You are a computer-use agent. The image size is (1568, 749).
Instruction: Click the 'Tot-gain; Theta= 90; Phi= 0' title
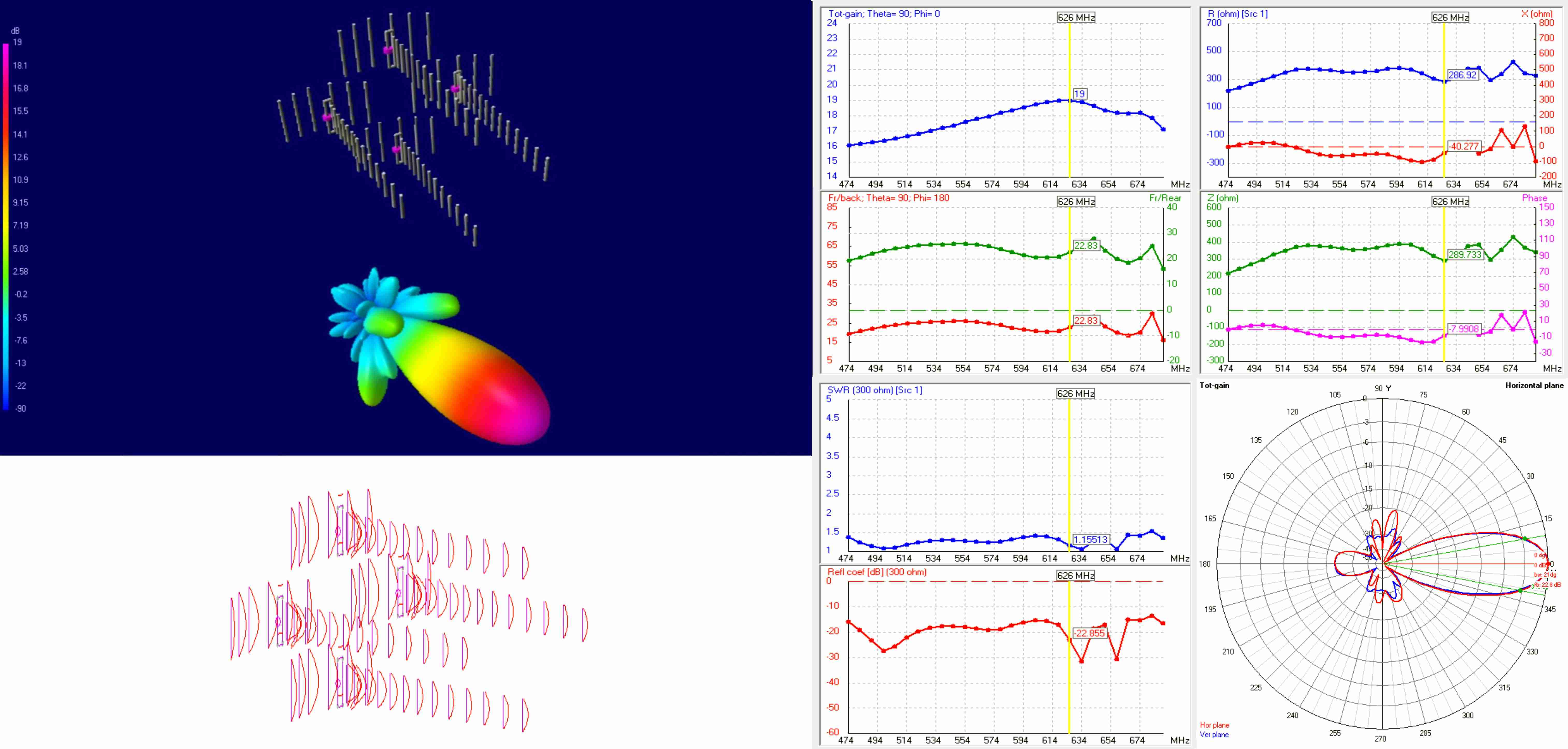(x=884, y=13)
